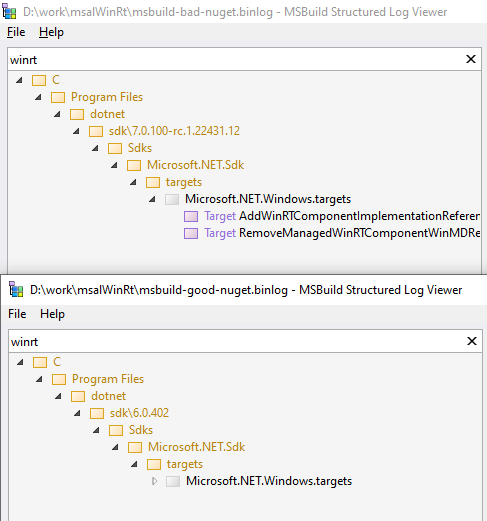The image size is (487, 521).
Task: Select dotnet label in good-nuget window
Action: click(108, 396)
